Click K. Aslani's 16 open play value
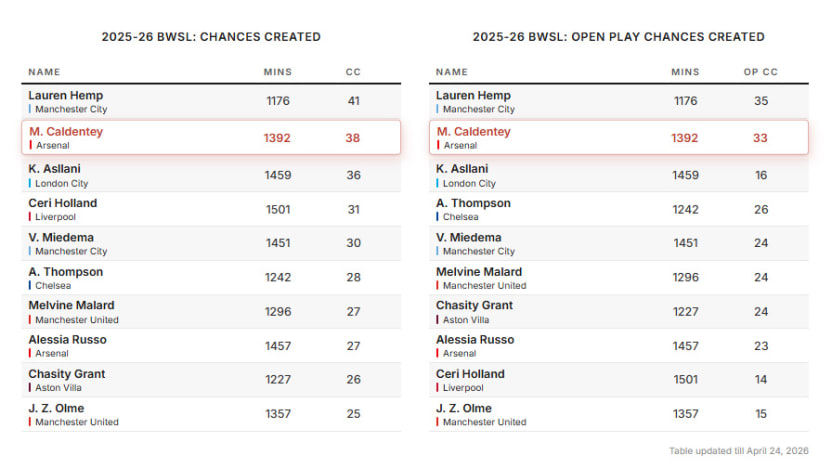The height and width of the screenshot is (468, 832). [761, 175]
